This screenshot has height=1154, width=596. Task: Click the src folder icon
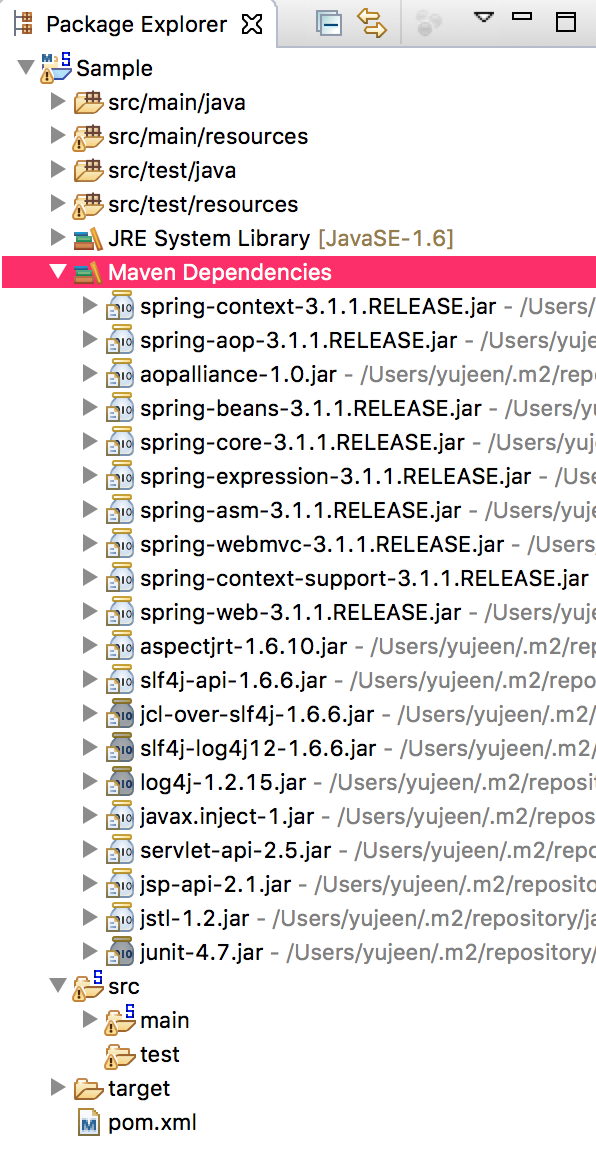(88, 986)
